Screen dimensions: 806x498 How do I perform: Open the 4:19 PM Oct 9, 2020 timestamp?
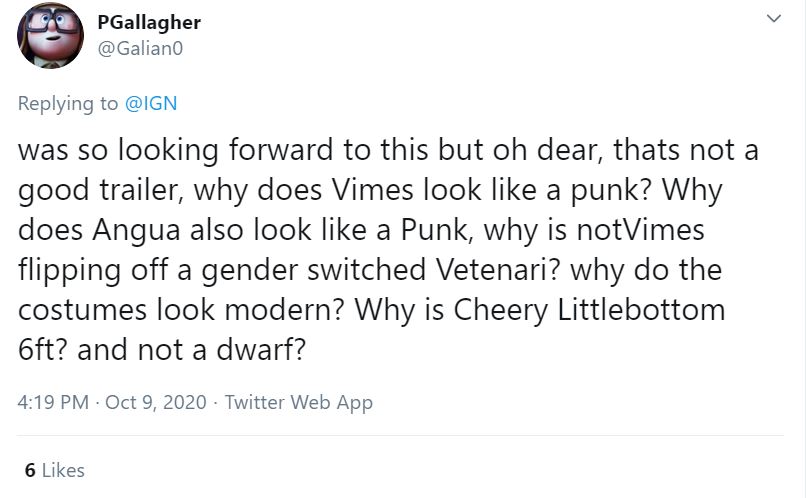113,403
